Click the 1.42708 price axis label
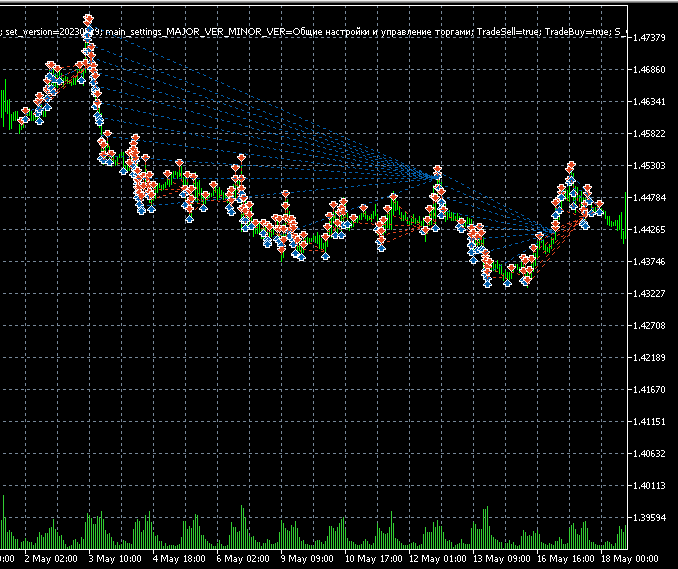 click(x=649, y=326)
